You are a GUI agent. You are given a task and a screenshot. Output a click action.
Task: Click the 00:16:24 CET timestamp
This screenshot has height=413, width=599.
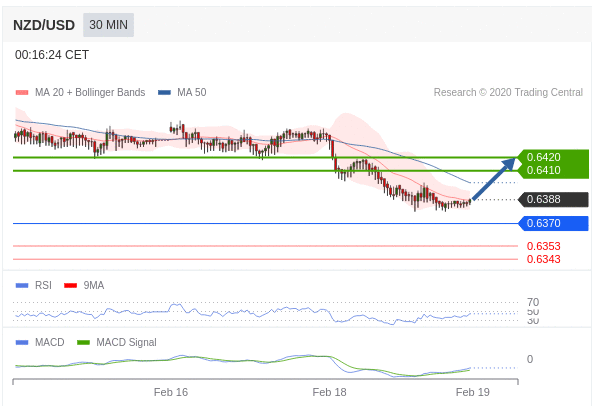point(52,55)
